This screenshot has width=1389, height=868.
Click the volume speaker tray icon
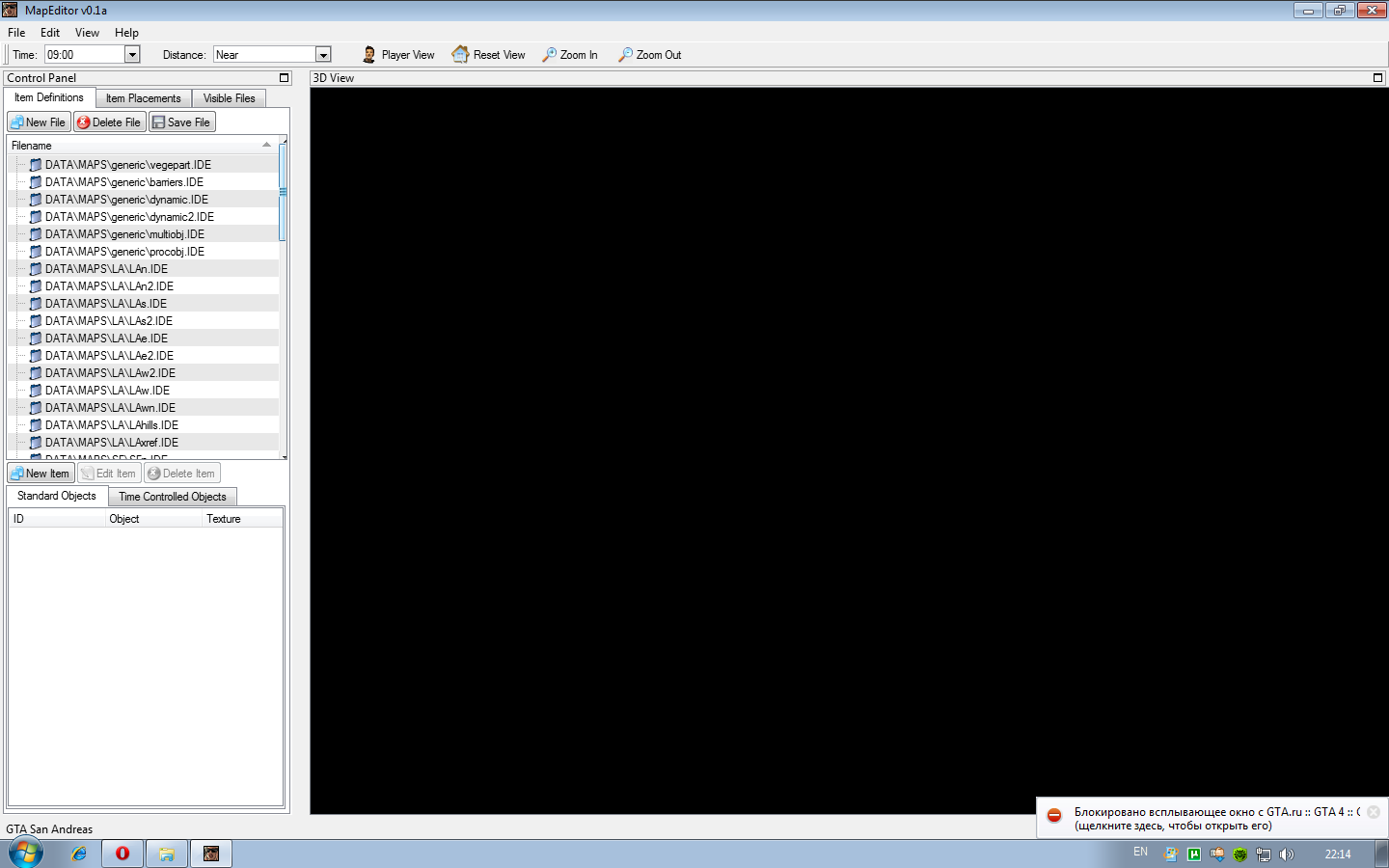click(x=1286, y=854)
